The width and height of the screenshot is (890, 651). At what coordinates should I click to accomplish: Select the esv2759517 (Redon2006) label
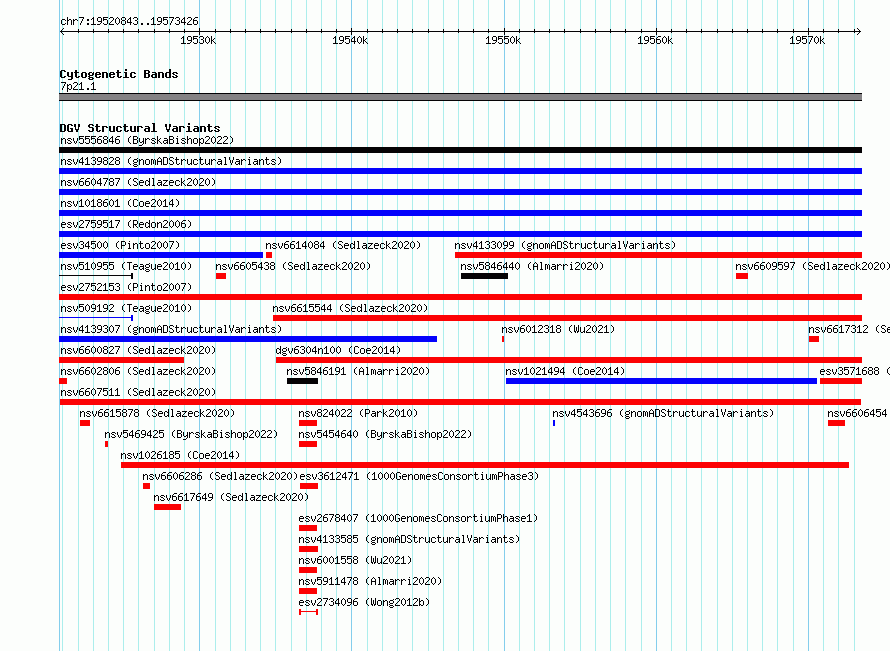coord(126,224)
